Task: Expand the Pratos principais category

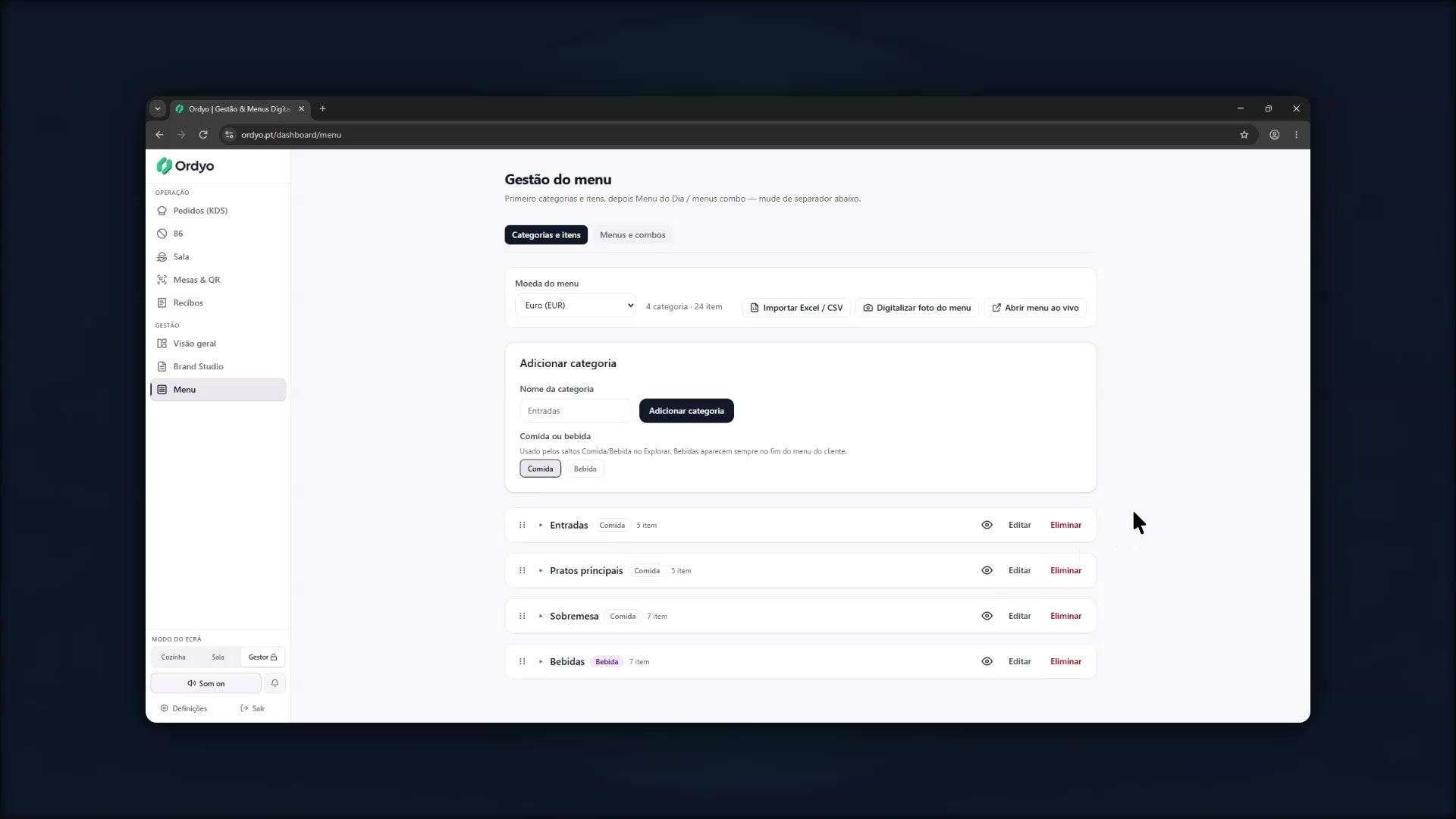Action: pos(541,570)
